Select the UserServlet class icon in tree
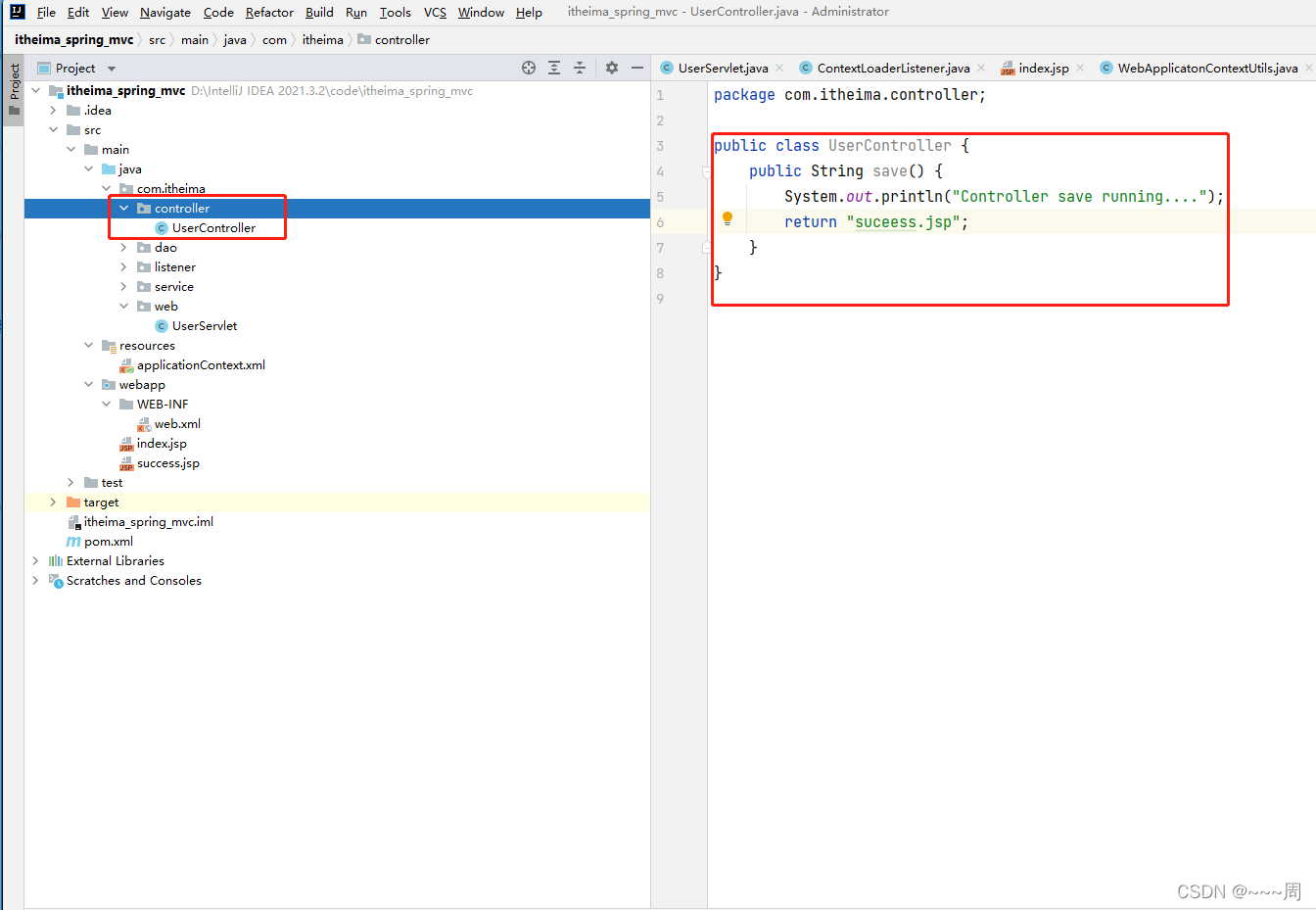Image resolution: width=1316 pixels, height=910 pixels. point(162,326)
